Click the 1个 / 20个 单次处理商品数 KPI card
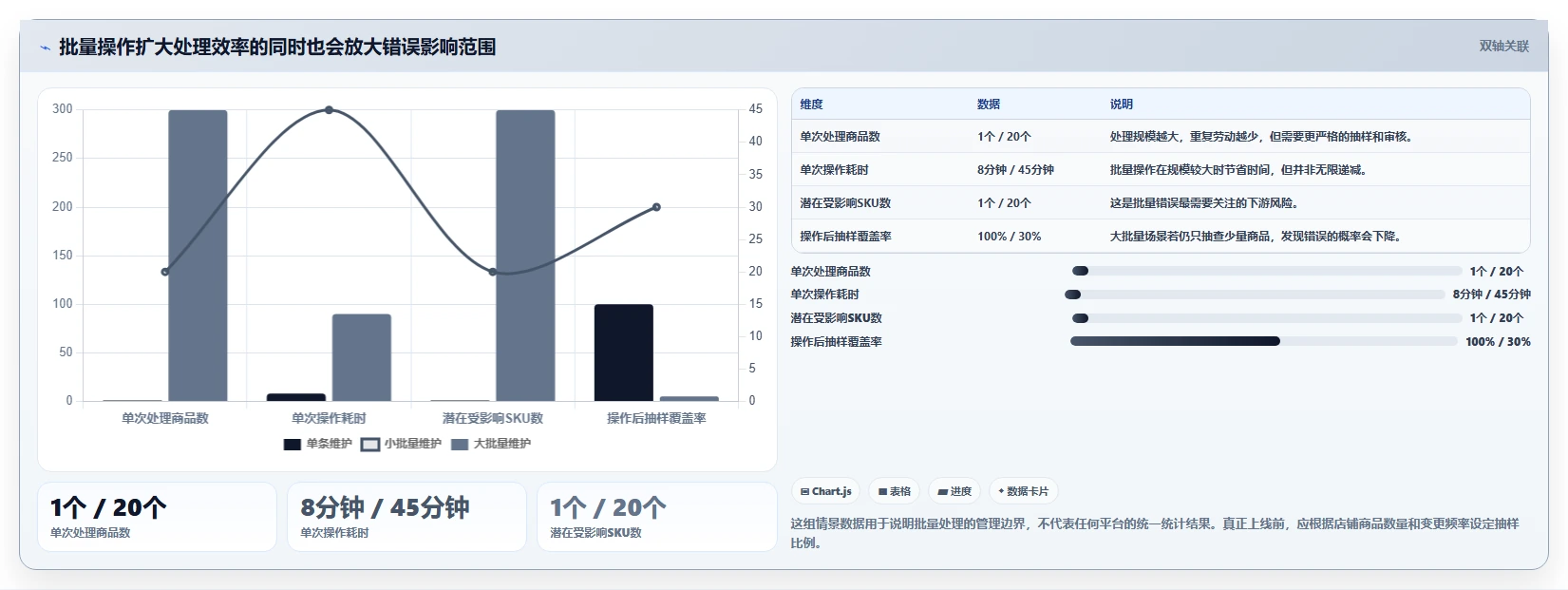 (157, 517)
